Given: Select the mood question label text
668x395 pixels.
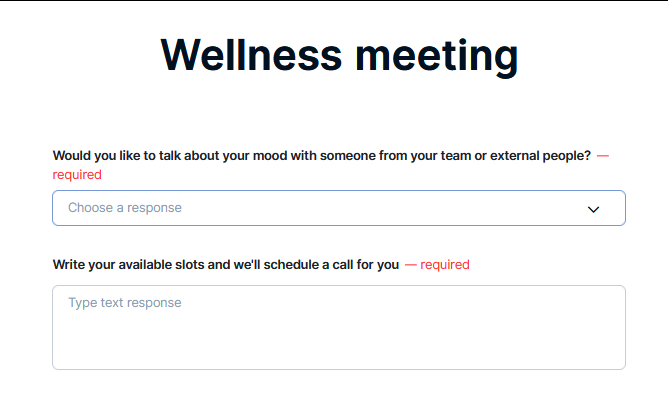Looking at the screenshot, I should click(322, 156).
